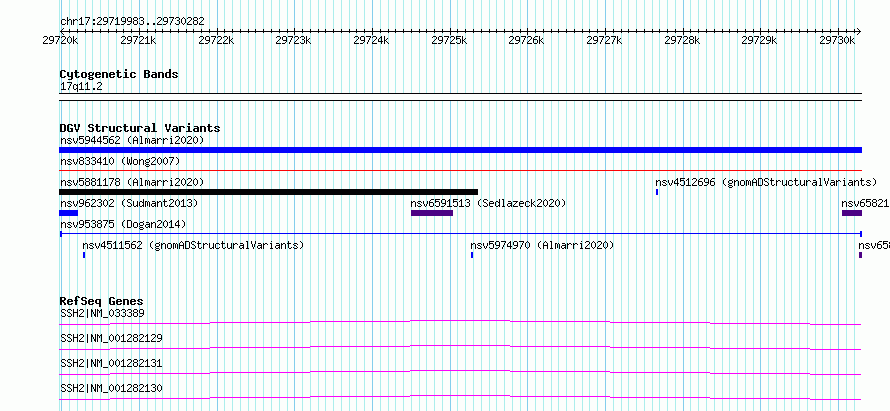Click the nsv4511562 (gnomADStructuralVariants) label

[194, 245]
